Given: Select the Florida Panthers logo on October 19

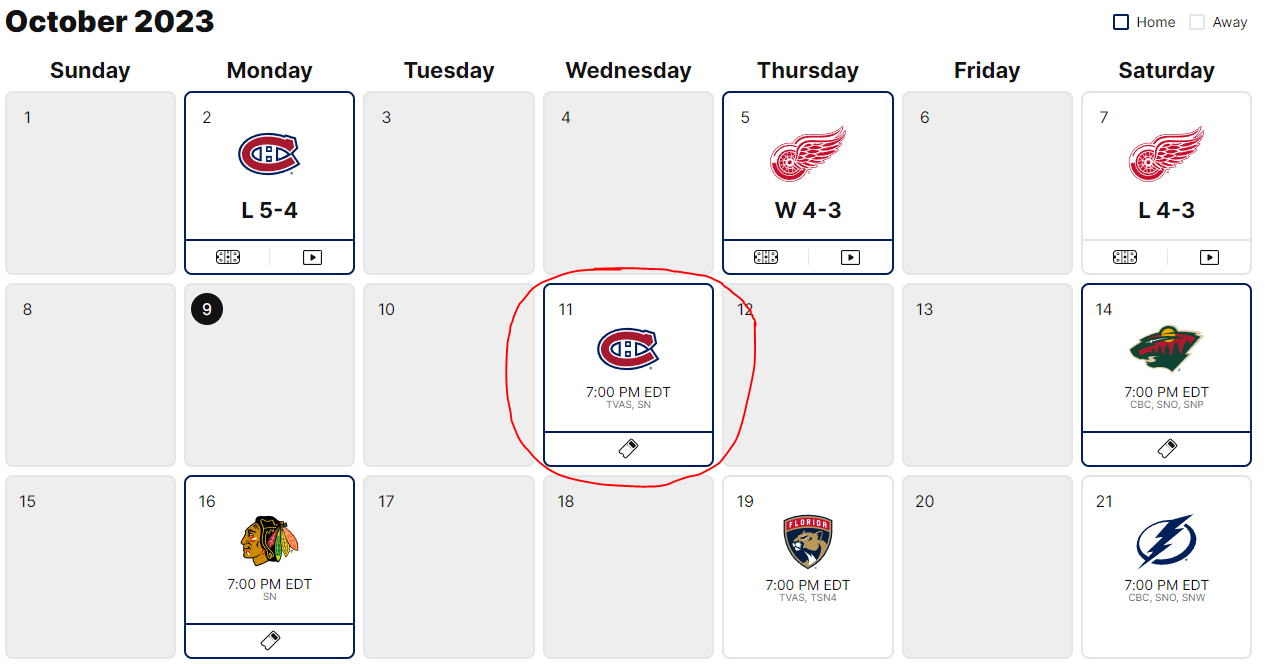Looking at the screenshot, I should tap(808, 542).
